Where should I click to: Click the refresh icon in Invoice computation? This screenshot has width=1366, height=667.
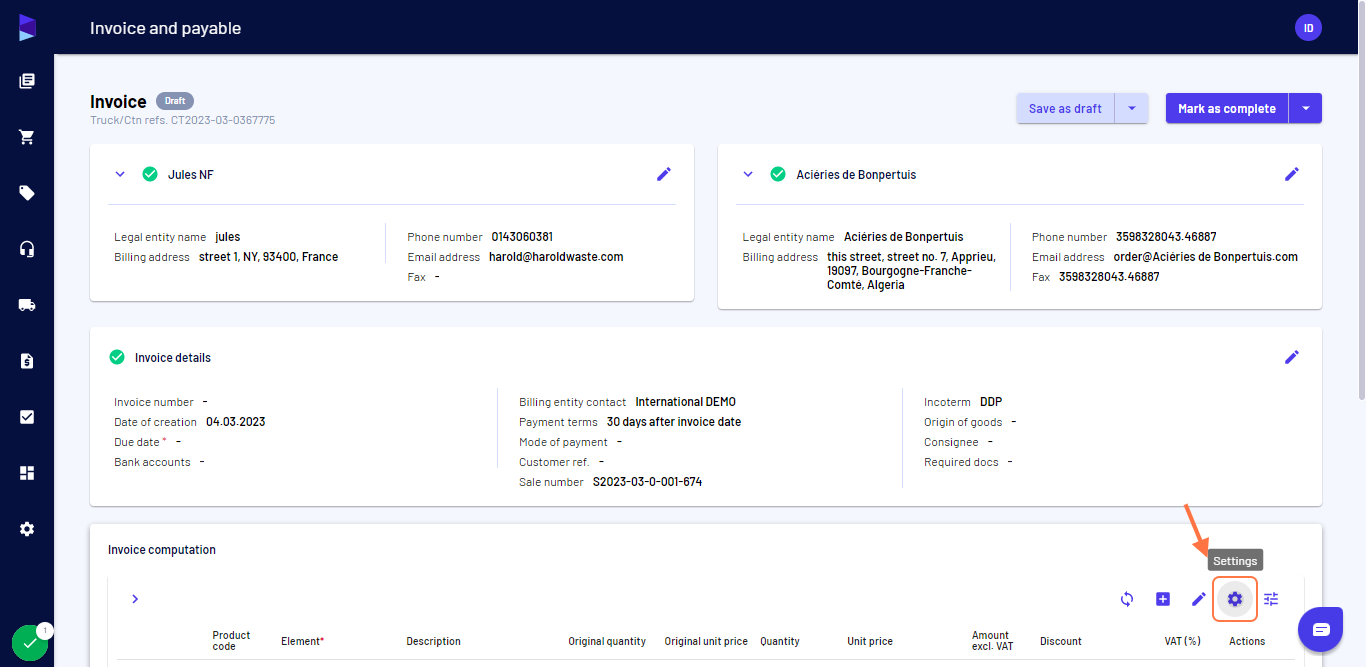pyautogui.click(x=1127, y=599)
